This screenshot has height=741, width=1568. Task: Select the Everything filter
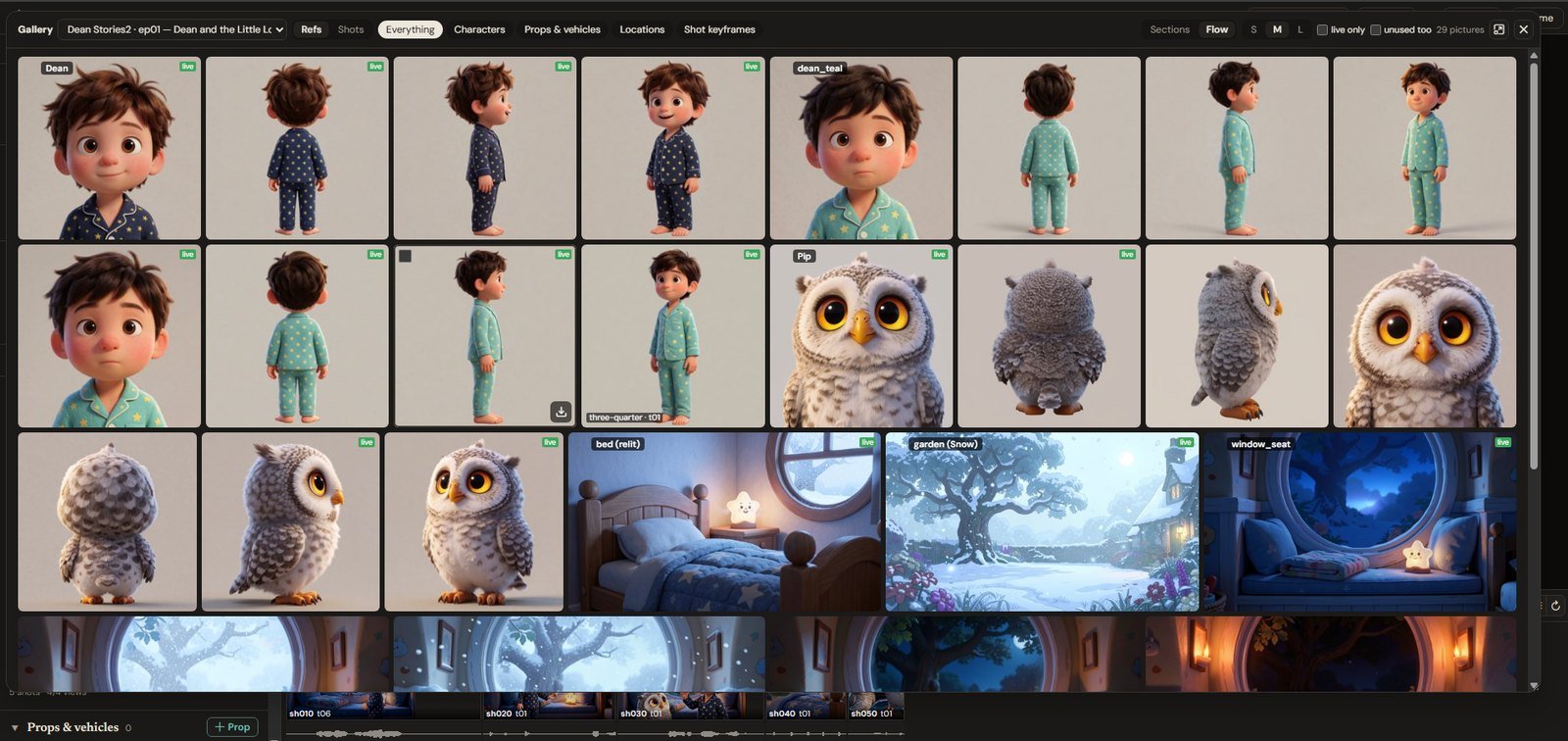click(410, 29)
